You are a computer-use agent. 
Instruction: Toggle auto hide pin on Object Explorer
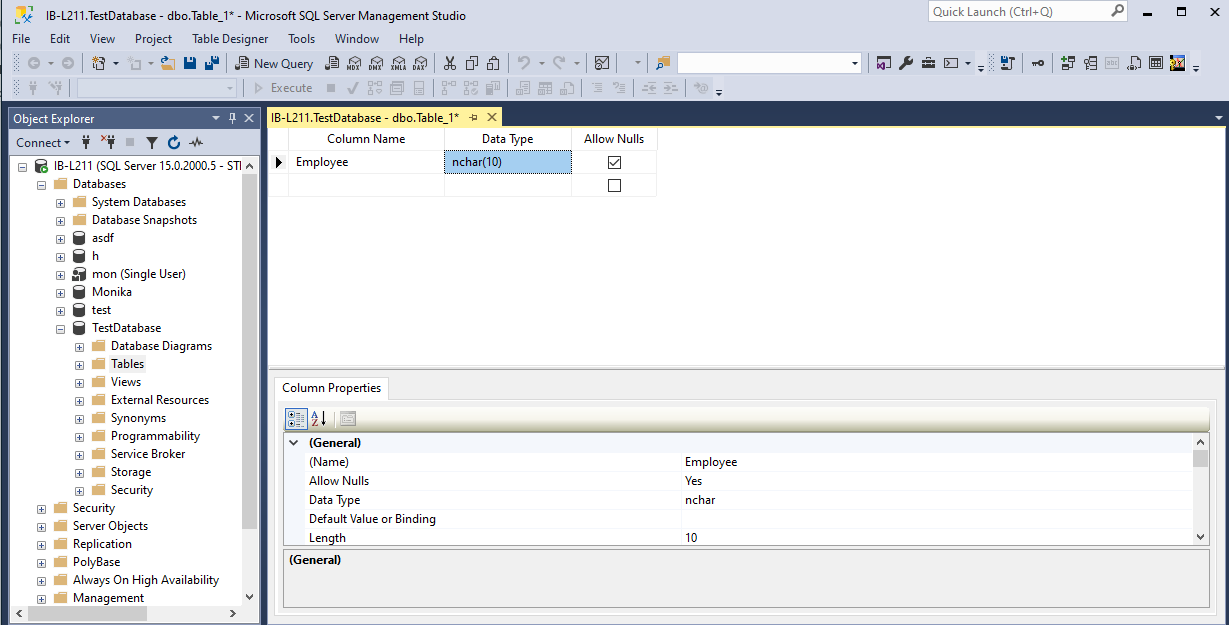point(232,118)
